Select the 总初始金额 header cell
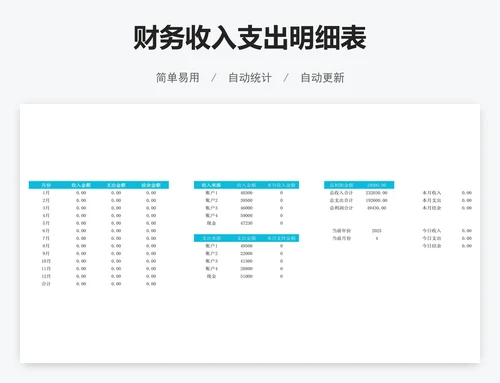The image size is (500, 383). [341, 185]
